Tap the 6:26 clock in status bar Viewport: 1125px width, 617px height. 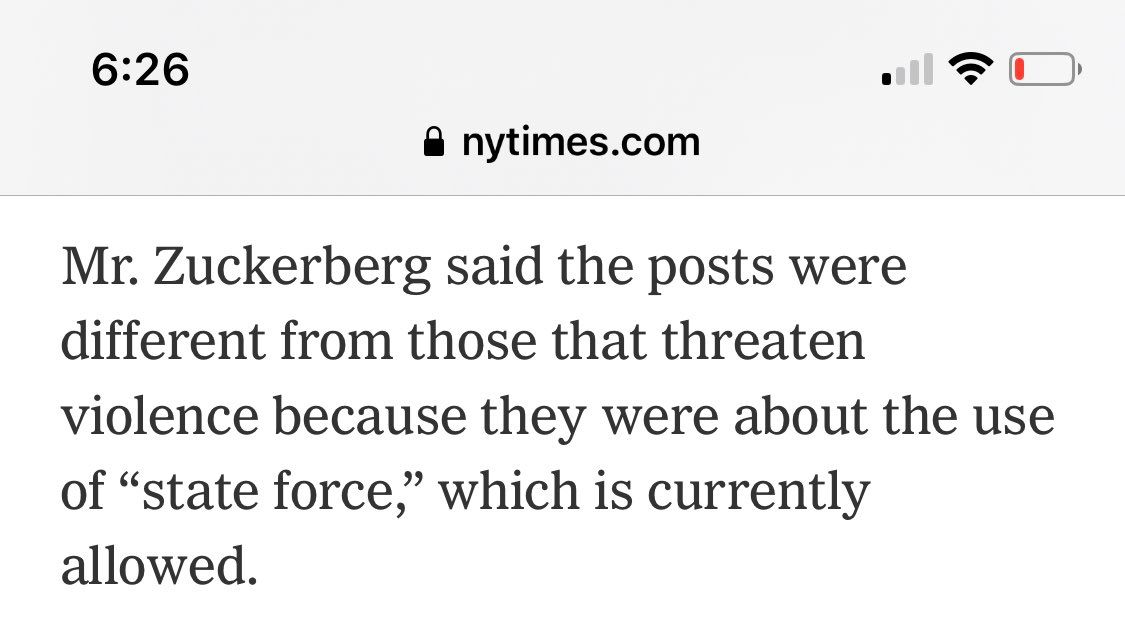(x=140, y=70)
